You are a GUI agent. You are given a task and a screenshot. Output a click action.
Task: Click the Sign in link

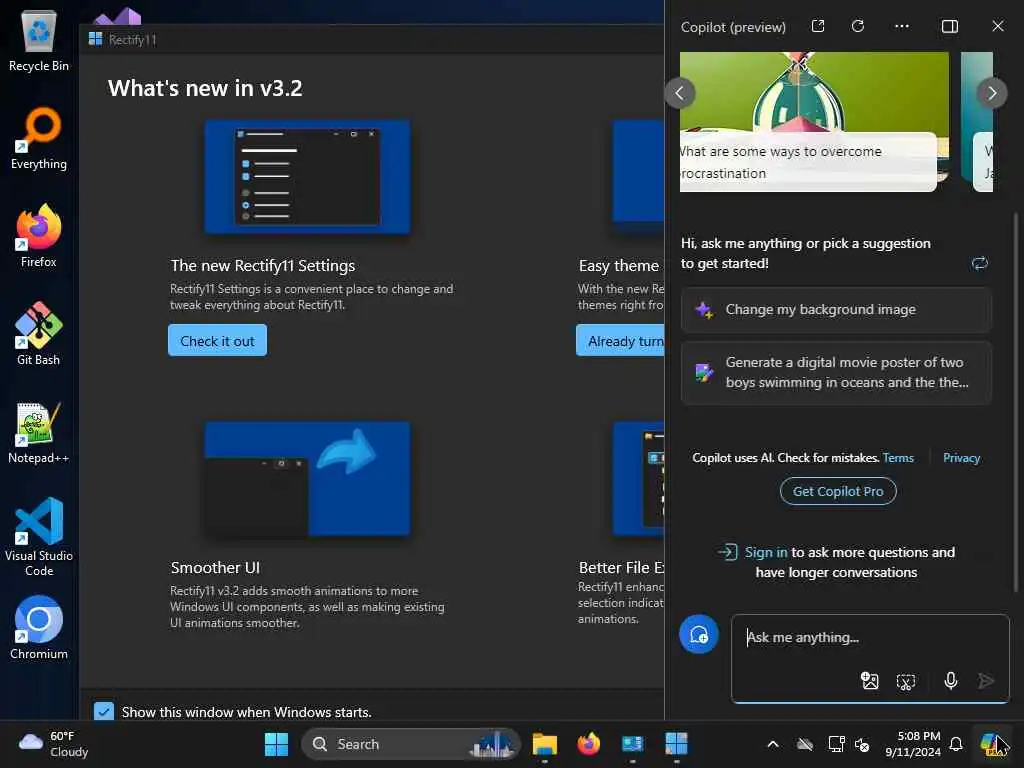pyautogui.click(x=766, y=552)
